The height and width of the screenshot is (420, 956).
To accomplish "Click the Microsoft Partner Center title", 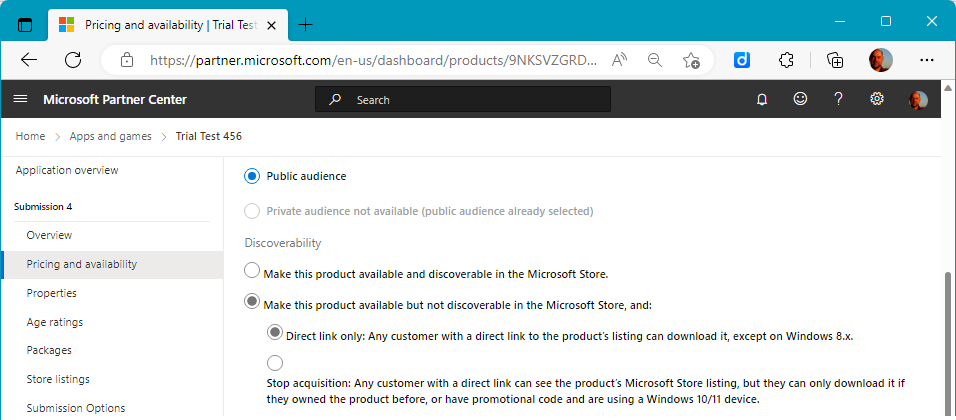I will click(x=115, y=99).
